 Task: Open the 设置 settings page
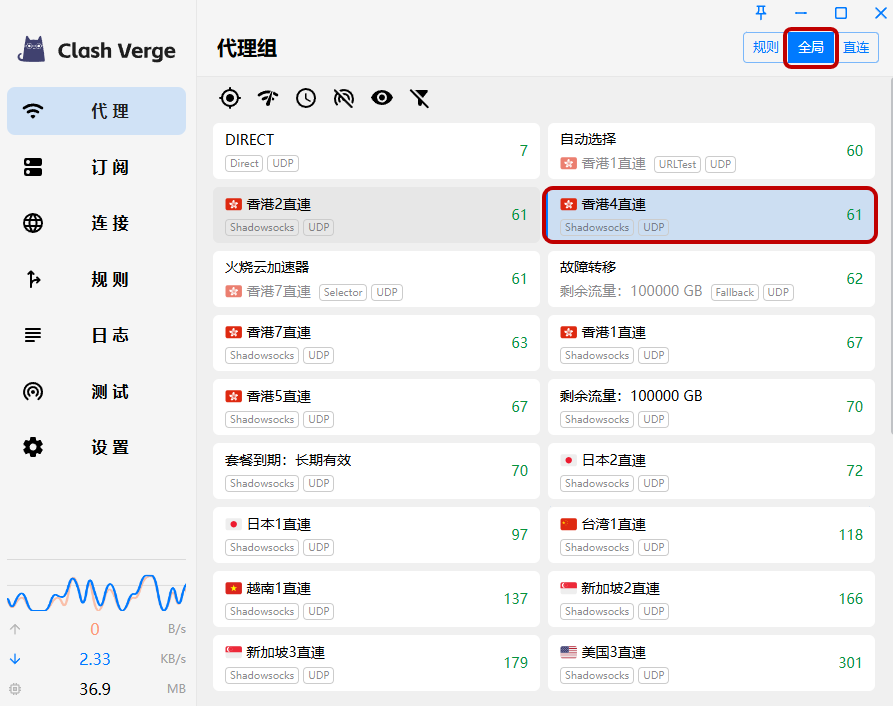(96, 447)
